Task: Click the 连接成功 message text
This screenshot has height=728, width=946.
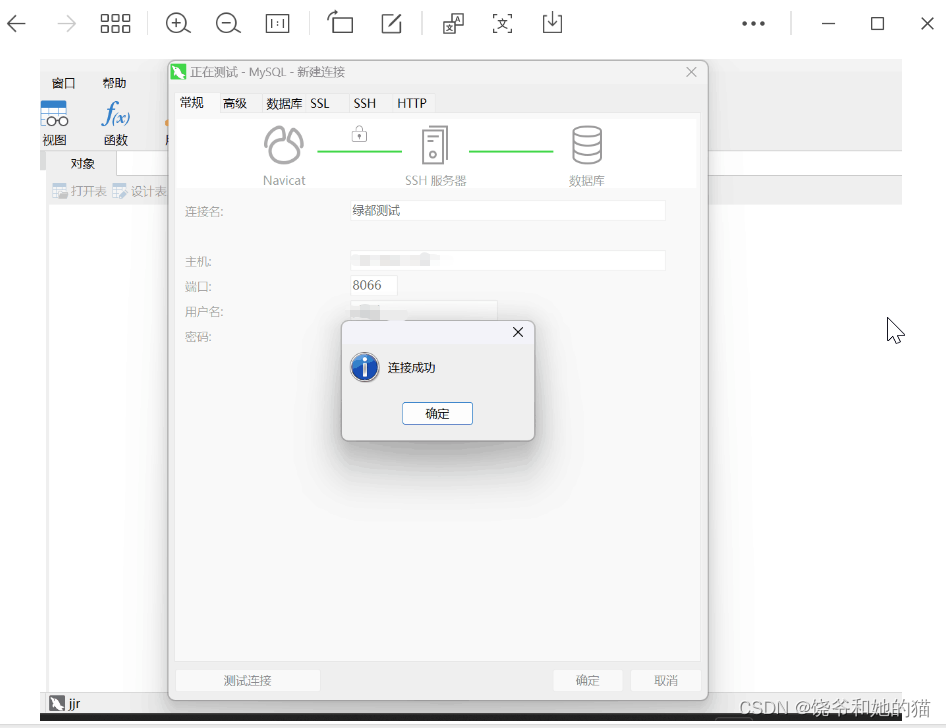Action: click(x=411, y=368)
